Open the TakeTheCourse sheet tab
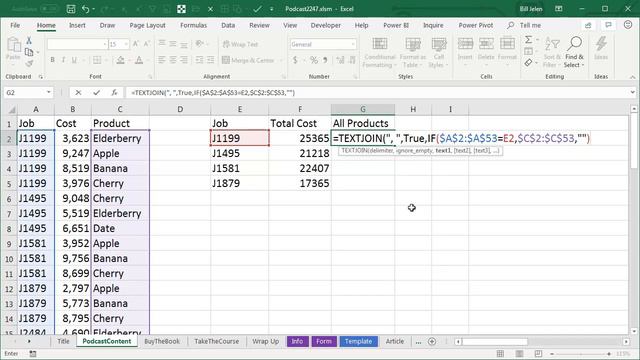Screen dimensions: 640x360 (216, 341)
